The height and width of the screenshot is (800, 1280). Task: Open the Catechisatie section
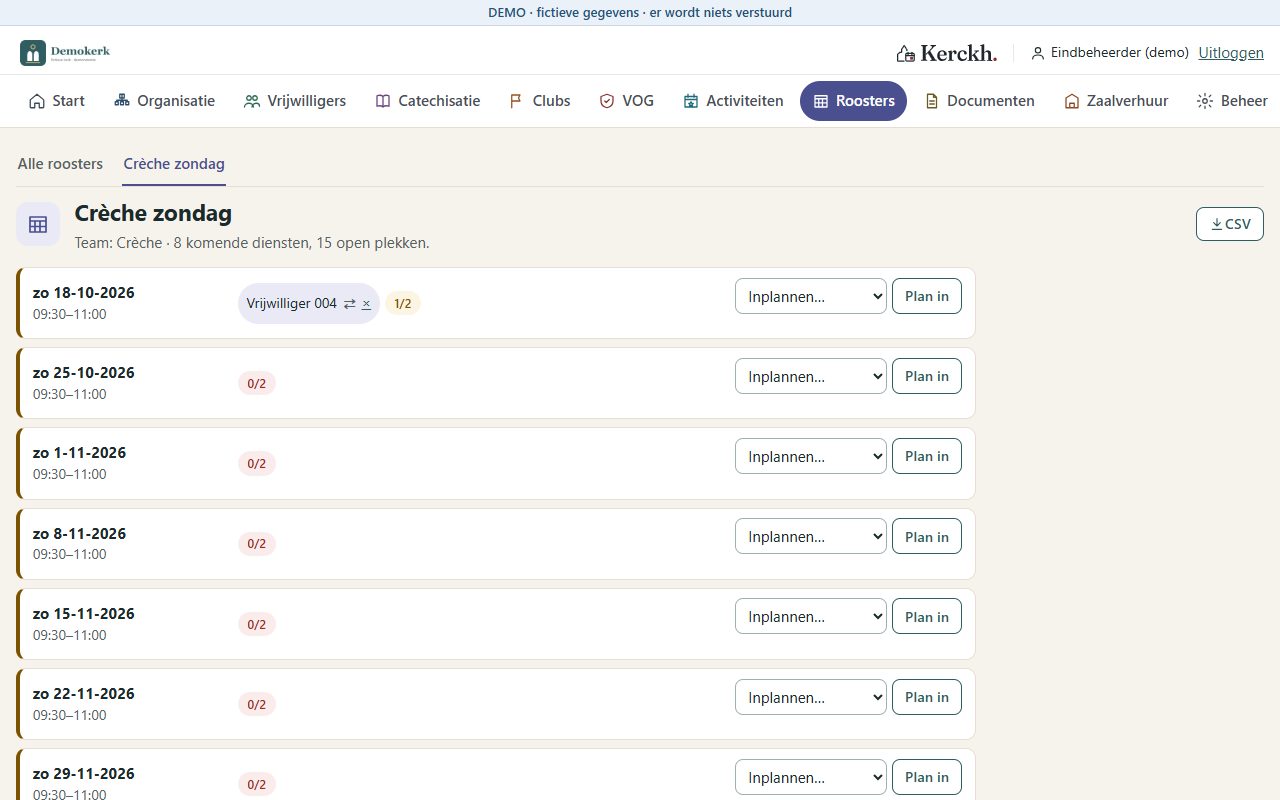point(427,101)
